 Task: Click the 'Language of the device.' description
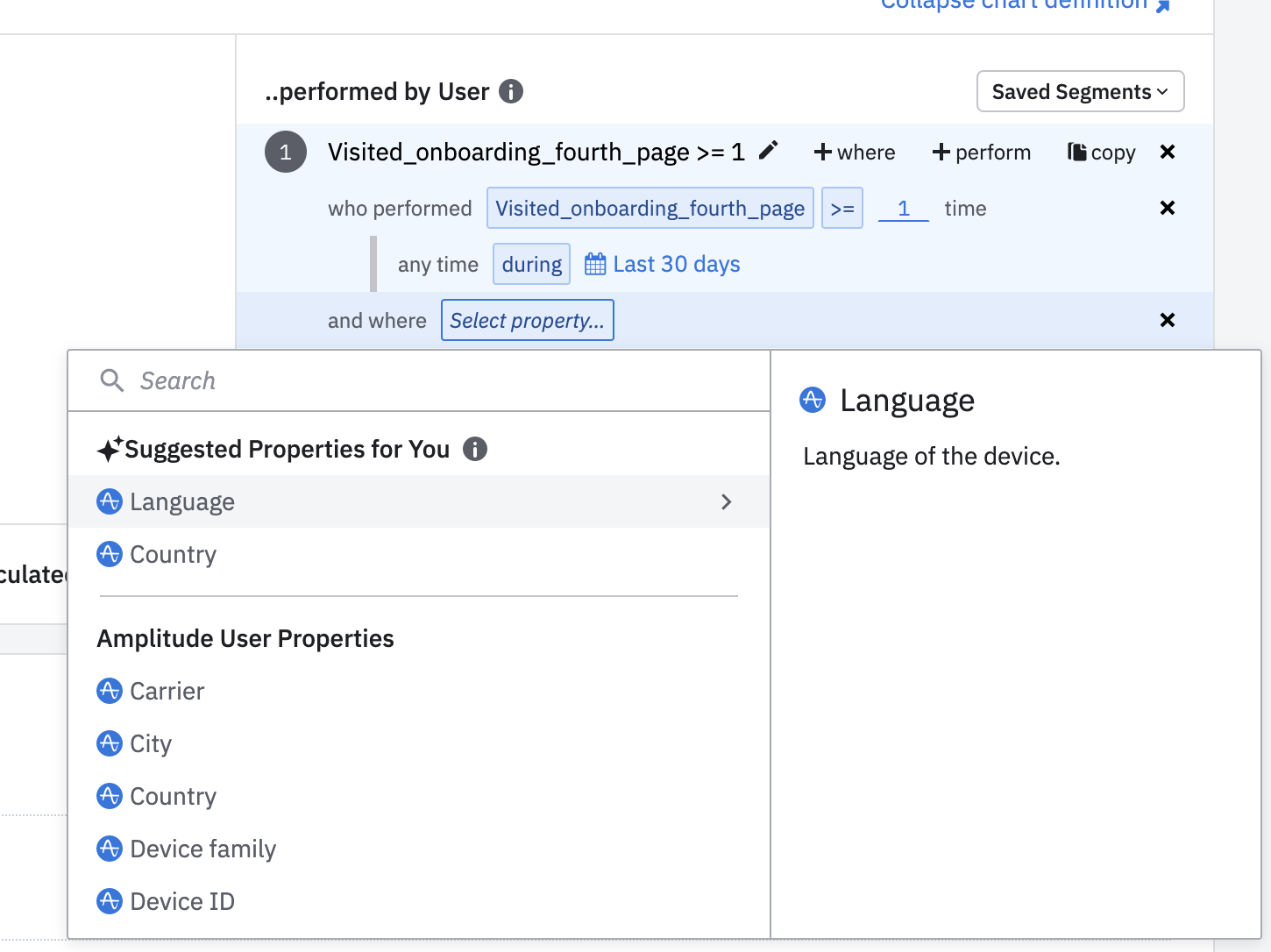(932, 457)
